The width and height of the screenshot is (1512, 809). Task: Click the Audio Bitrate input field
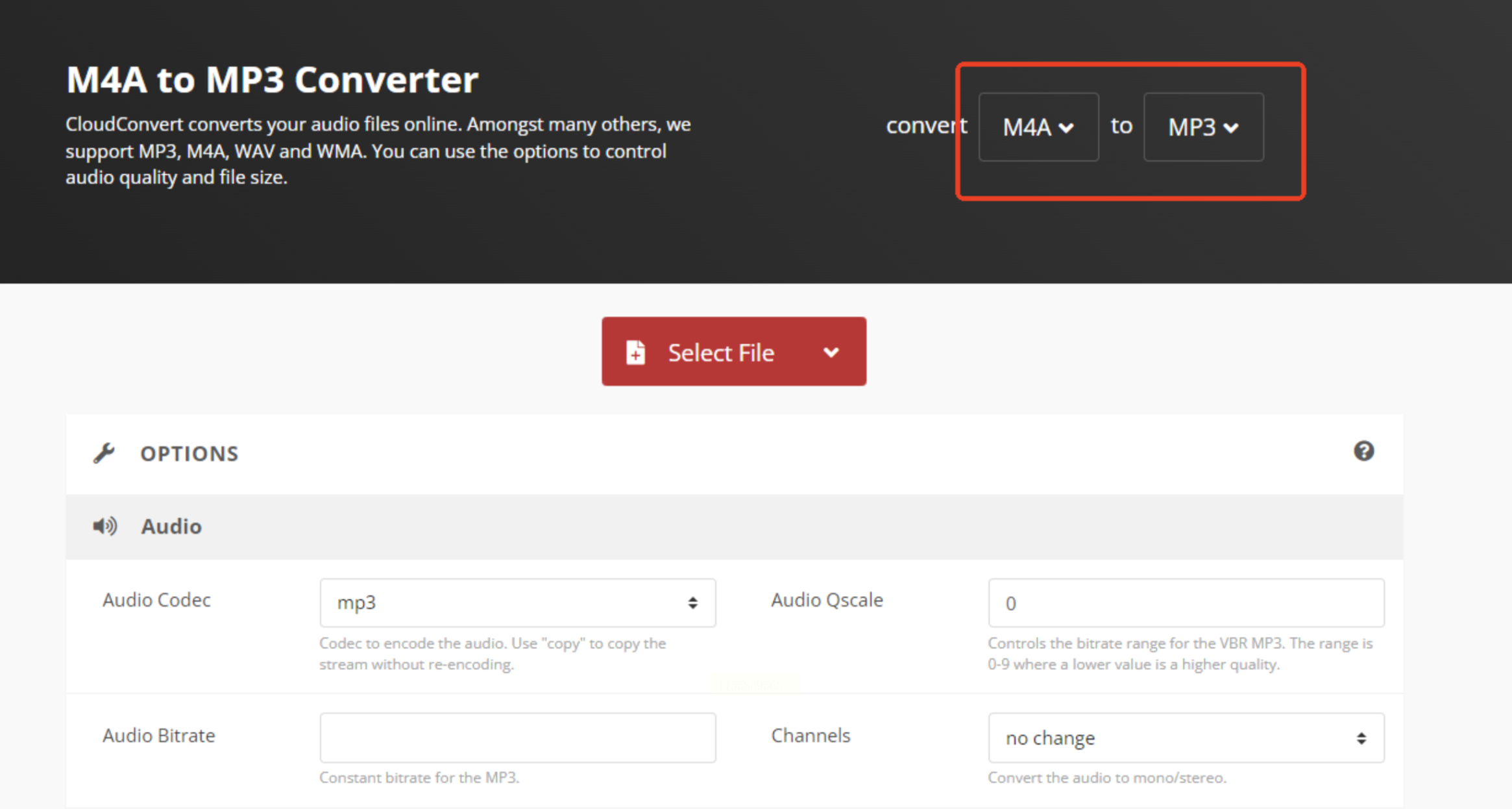click(x=517, y=738)
